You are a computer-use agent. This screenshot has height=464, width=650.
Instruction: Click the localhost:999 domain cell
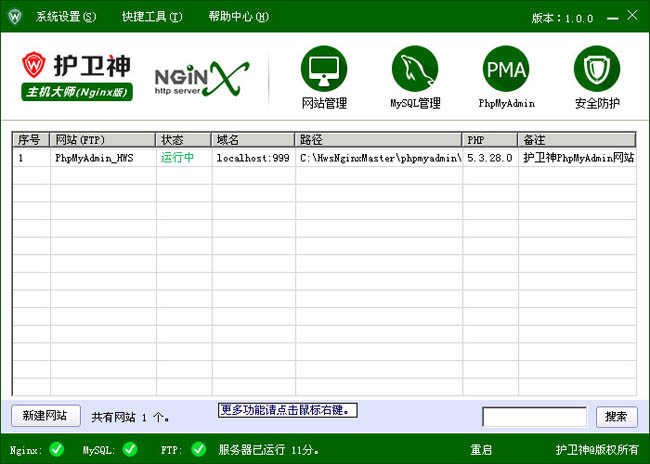(x=253, y=158)
